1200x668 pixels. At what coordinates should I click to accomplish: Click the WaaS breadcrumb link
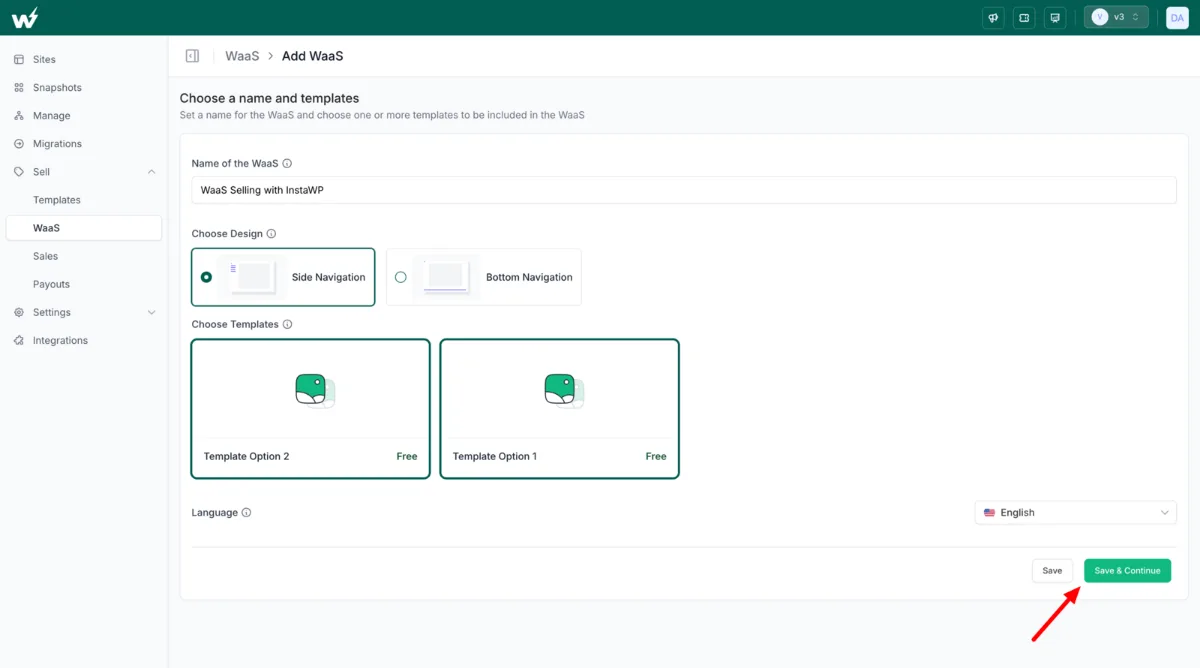click(242, 56)
